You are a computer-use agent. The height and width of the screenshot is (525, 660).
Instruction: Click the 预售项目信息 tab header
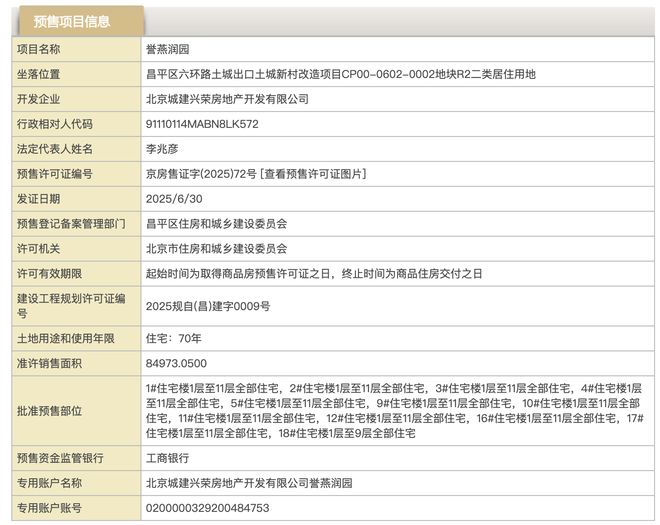[x=72, y=21]
